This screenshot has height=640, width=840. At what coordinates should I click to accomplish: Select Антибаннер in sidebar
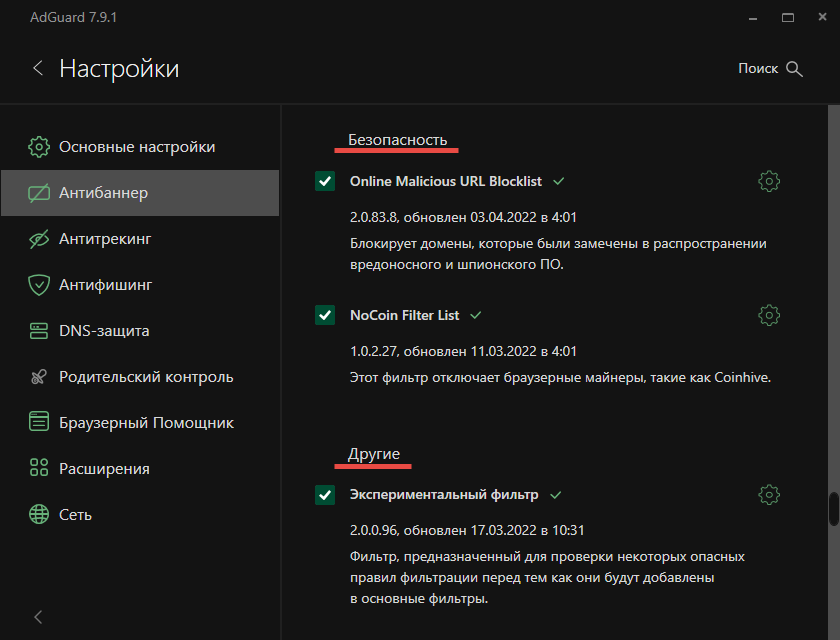tap(140, 193)
